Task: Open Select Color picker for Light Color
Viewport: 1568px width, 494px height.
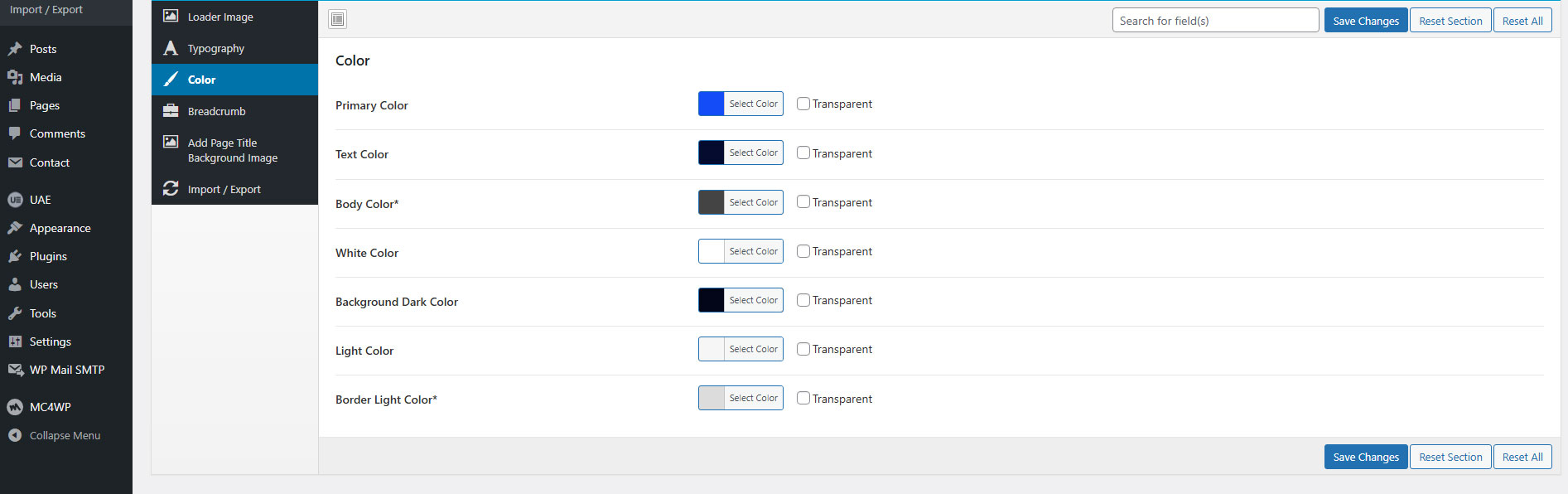Action: coord(753,350)
